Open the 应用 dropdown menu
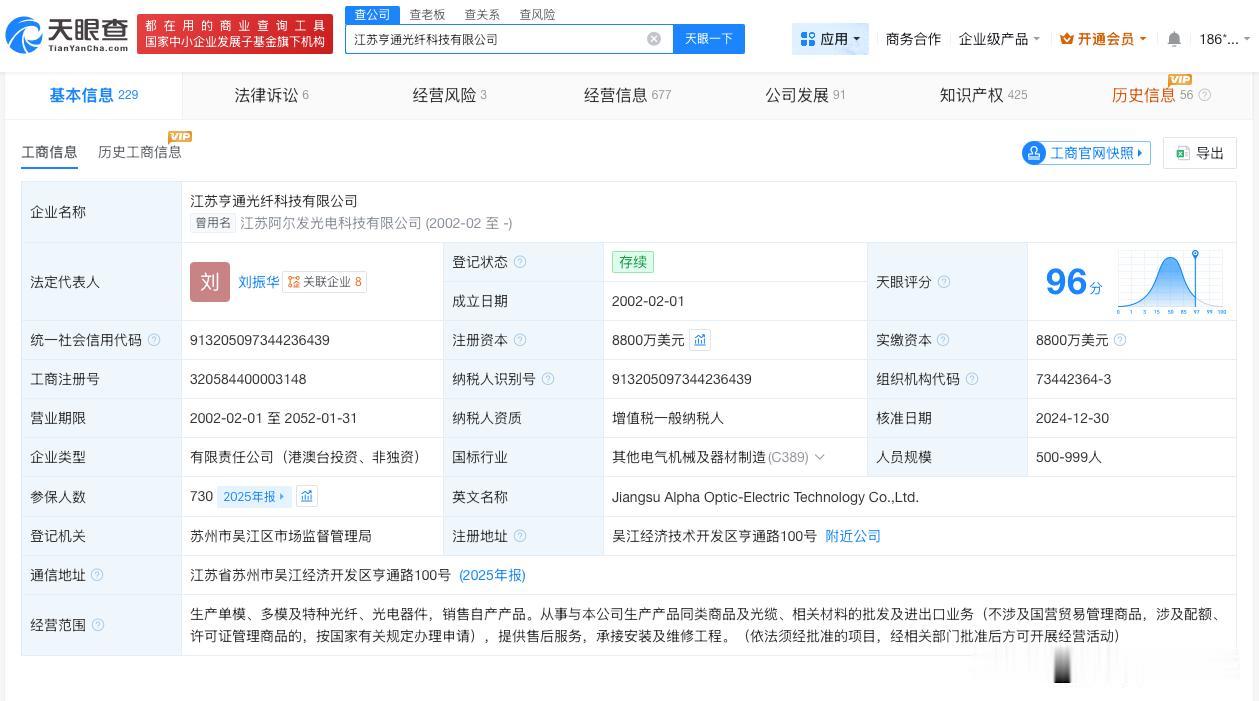Screen dimensions: 1259x701 point(831,39)
